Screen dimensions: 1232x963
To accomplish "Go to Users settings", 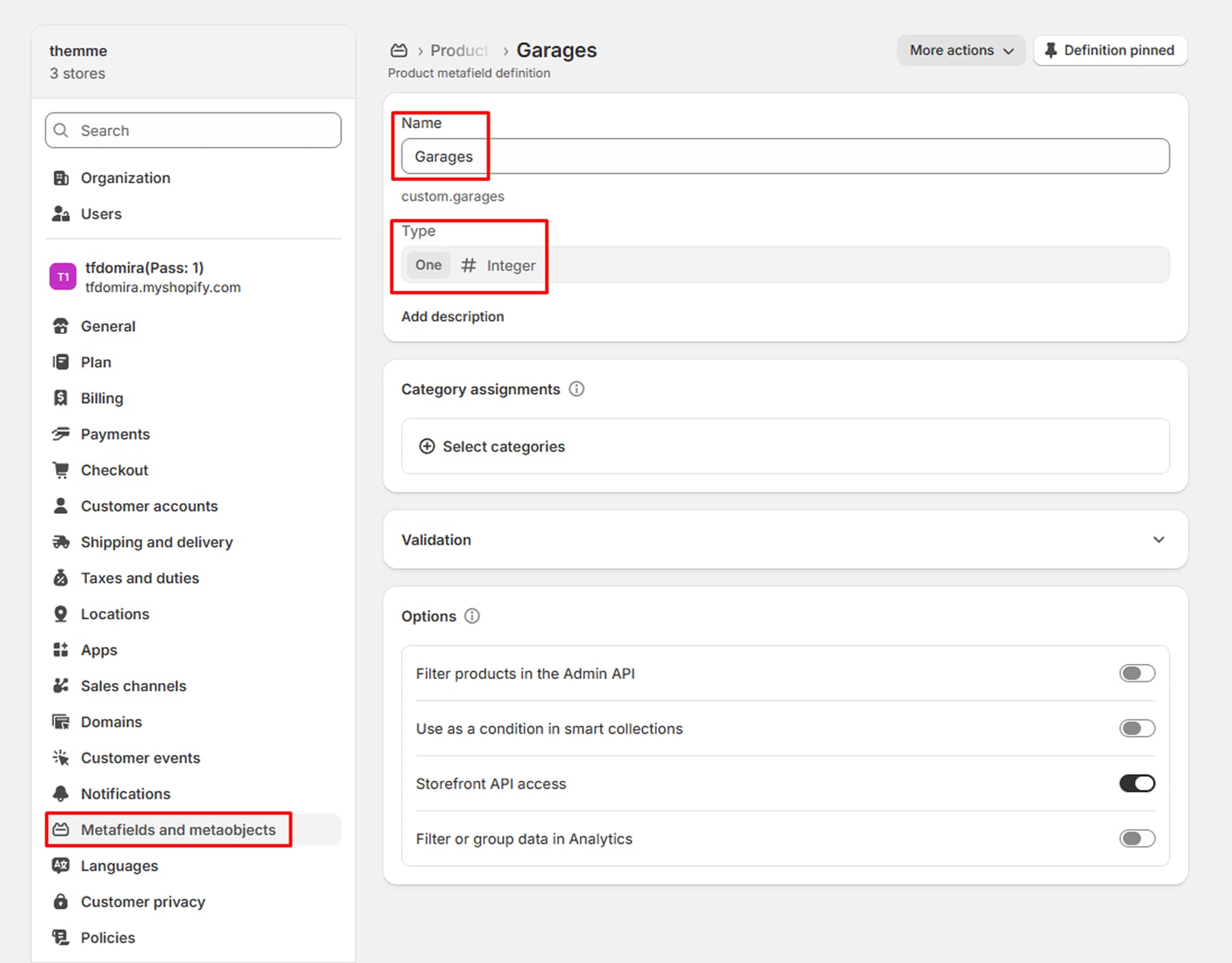I will [x=193, y=214].
